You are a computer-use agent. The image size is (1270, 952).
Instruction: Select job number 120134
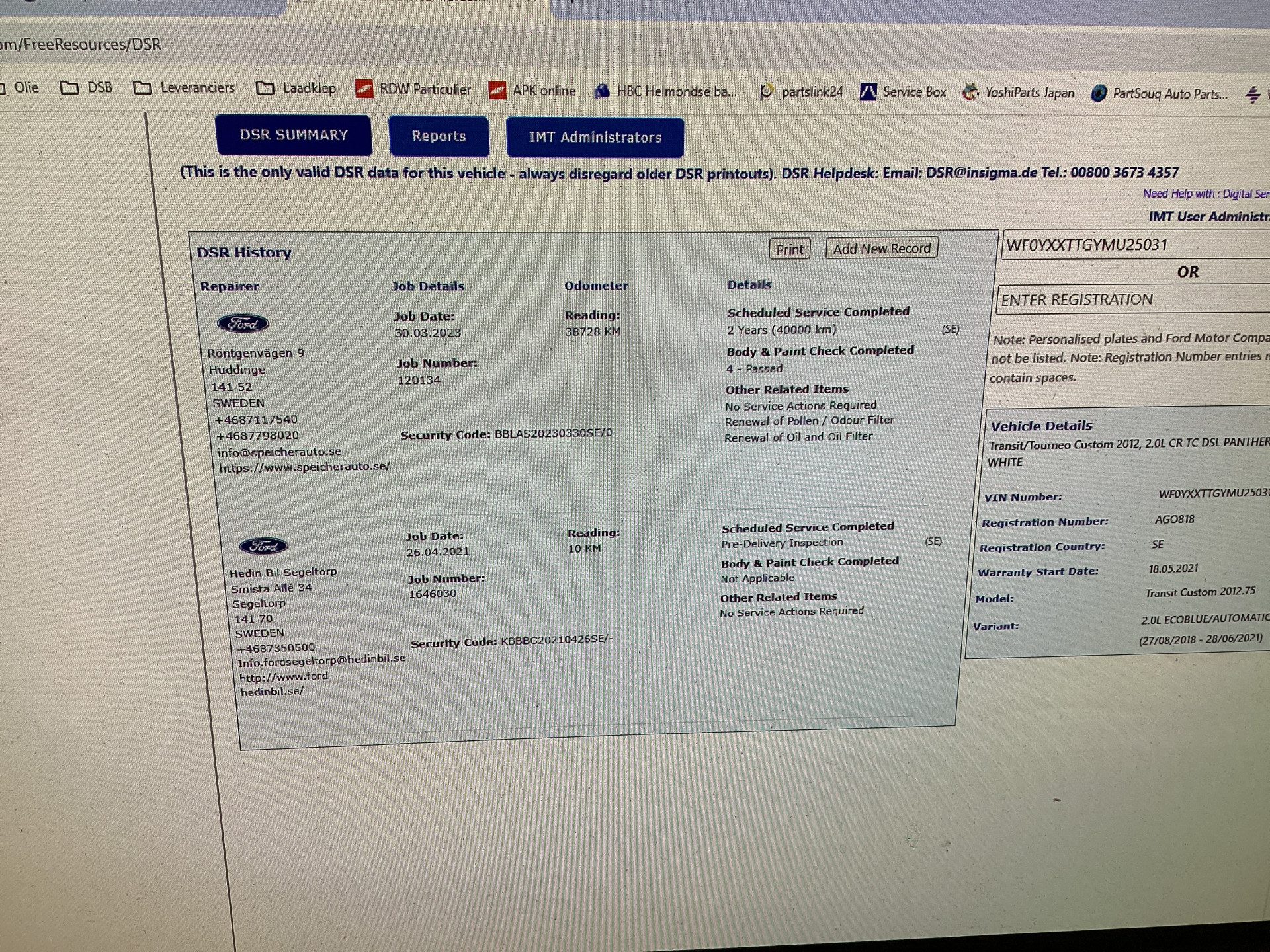[x=419, y=380]
